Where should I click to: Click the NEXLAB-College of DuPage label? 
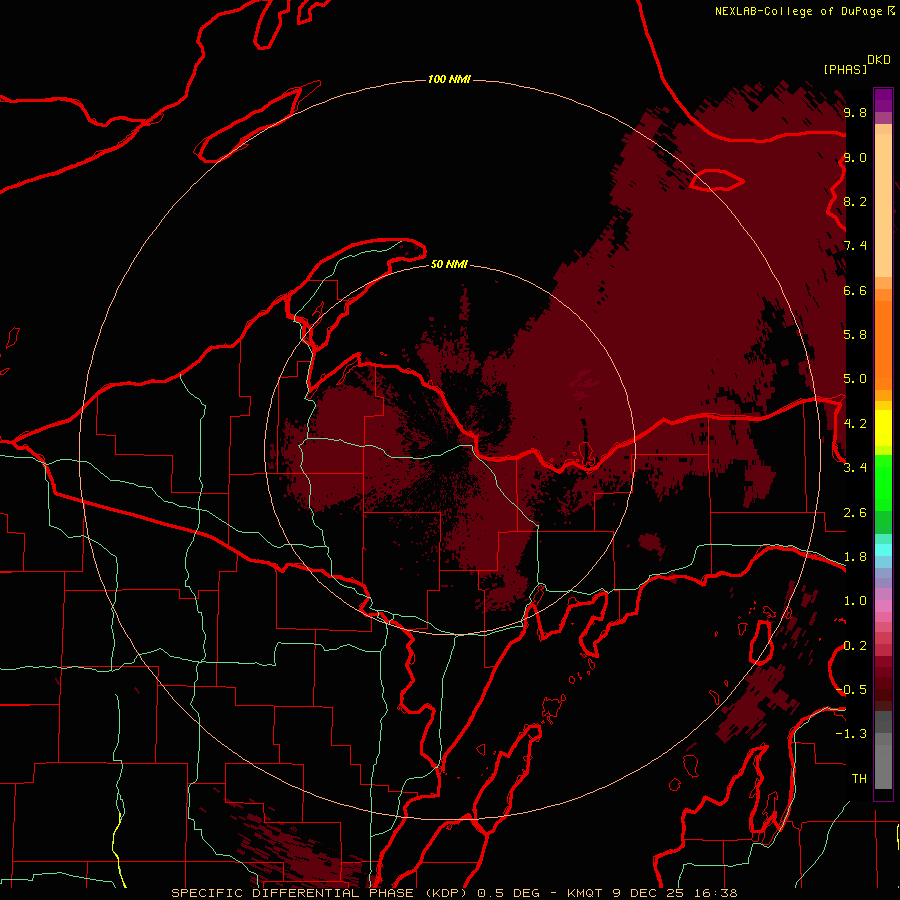[x=799, y=11]
